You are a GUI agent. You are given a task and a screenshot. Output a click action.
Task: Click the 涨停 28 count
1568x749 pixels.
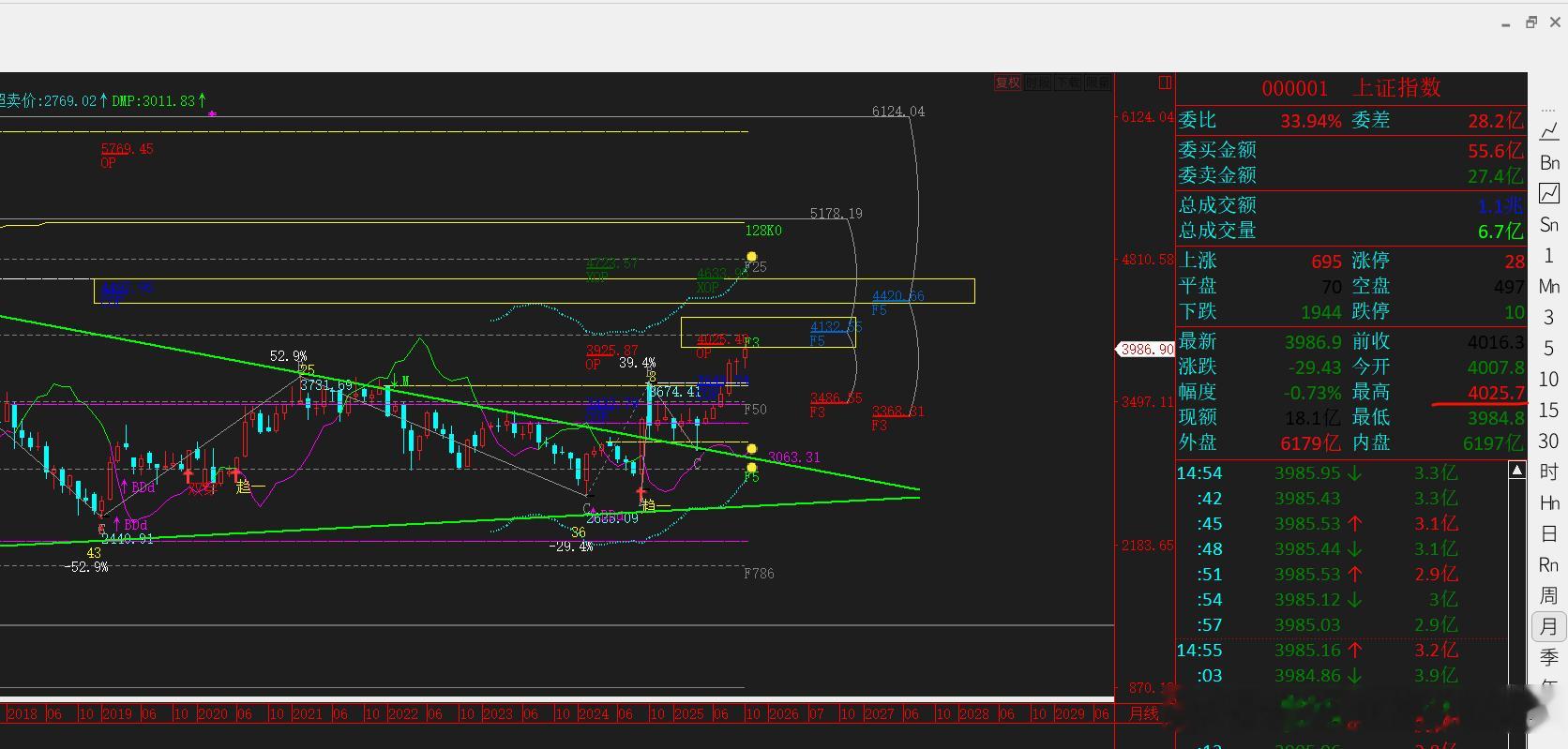(x=1515, y=262)
